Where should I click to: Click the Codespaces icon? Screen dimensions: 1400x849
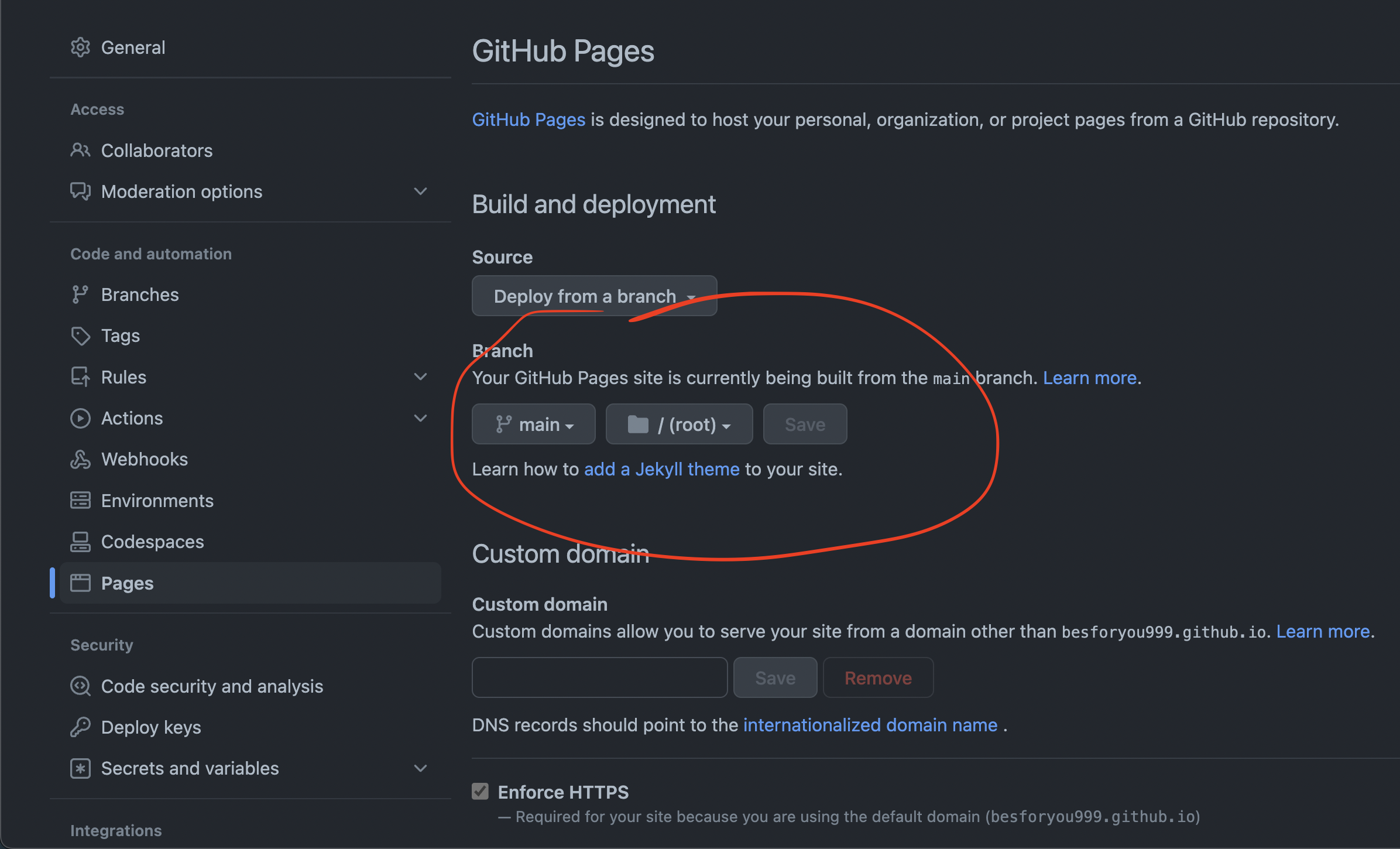click(80, 542)
